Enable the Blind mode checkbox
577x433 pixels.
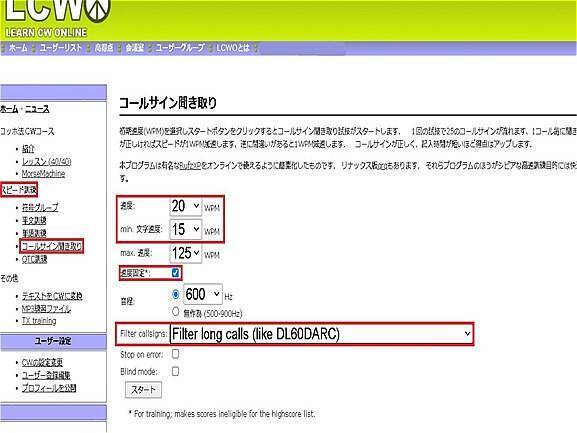[176, 371]
